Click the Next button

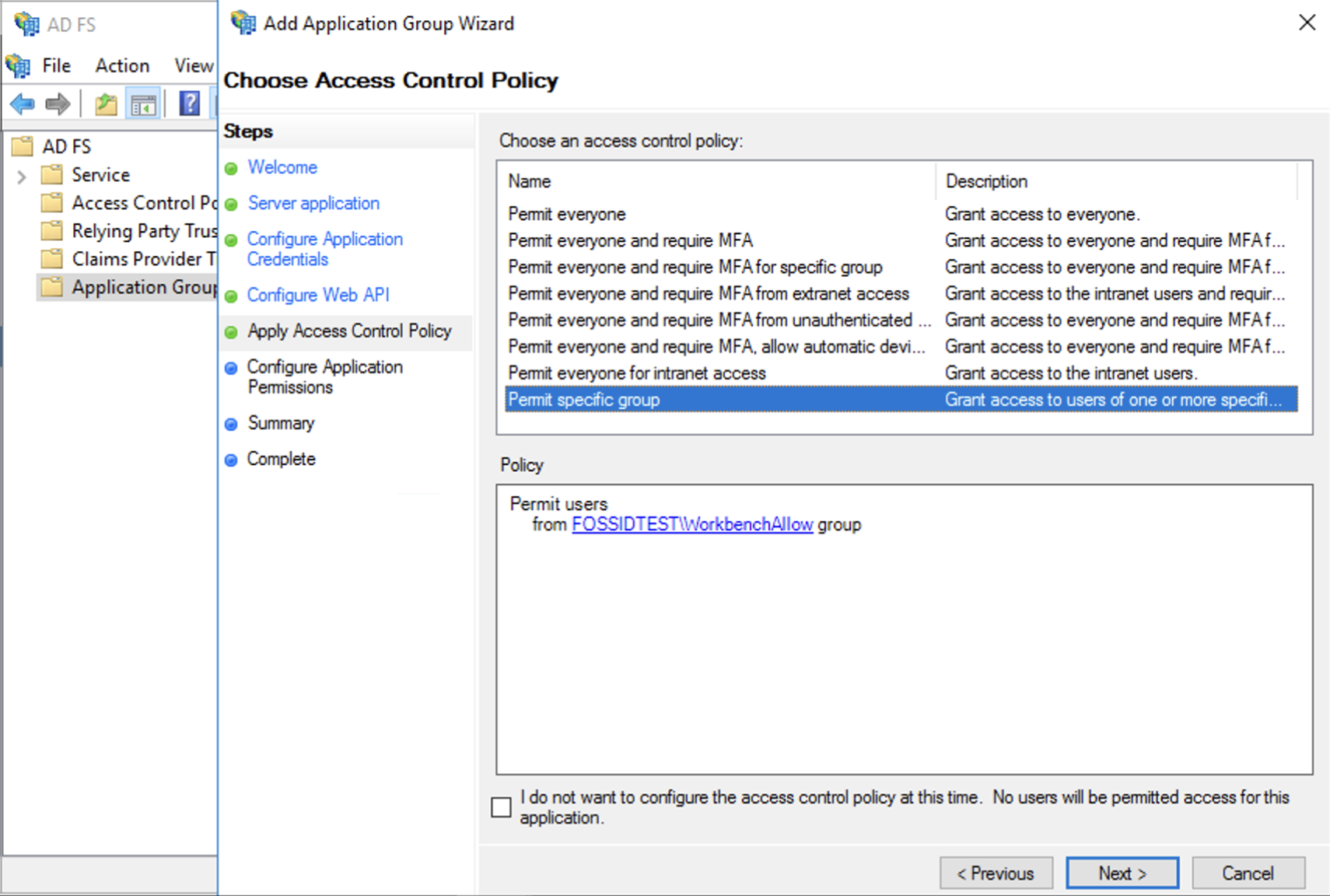point(1122,873)
